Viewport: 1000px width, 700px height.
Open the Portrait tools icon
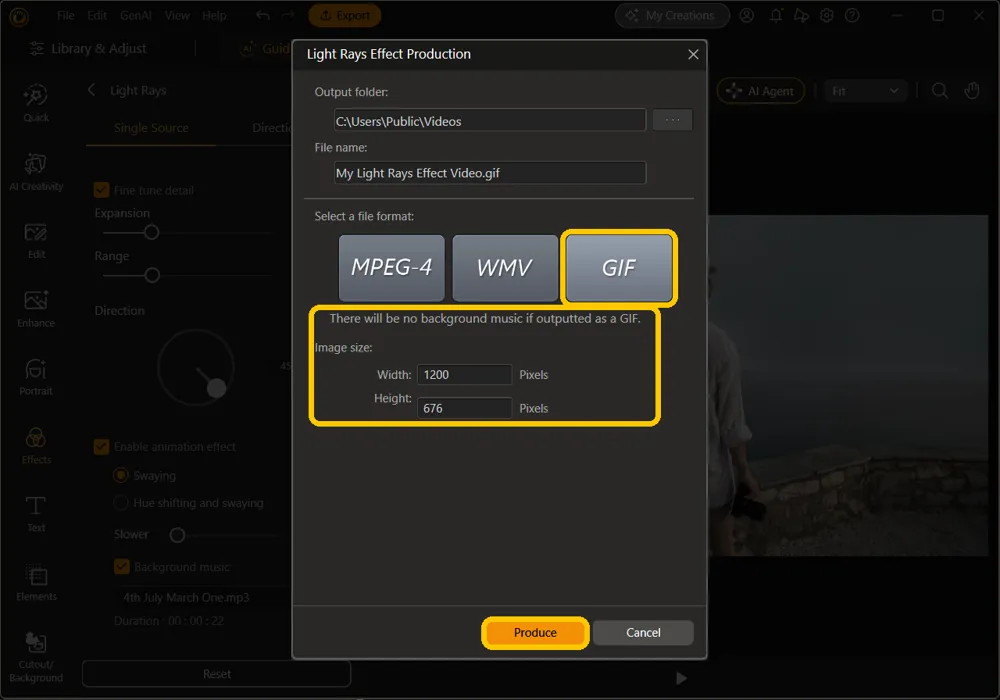[x=36, y=377]
